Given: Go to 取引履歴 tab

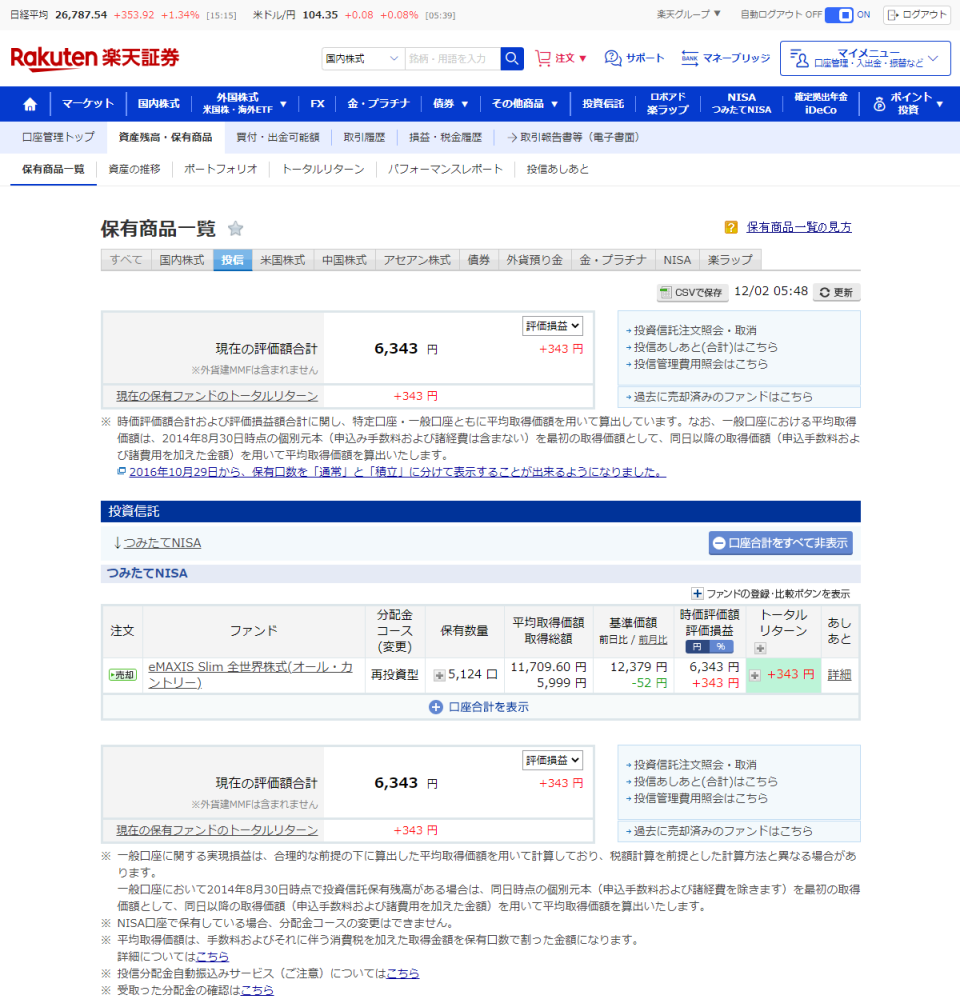Looking at the screenshot, I should tap(364, 137).
